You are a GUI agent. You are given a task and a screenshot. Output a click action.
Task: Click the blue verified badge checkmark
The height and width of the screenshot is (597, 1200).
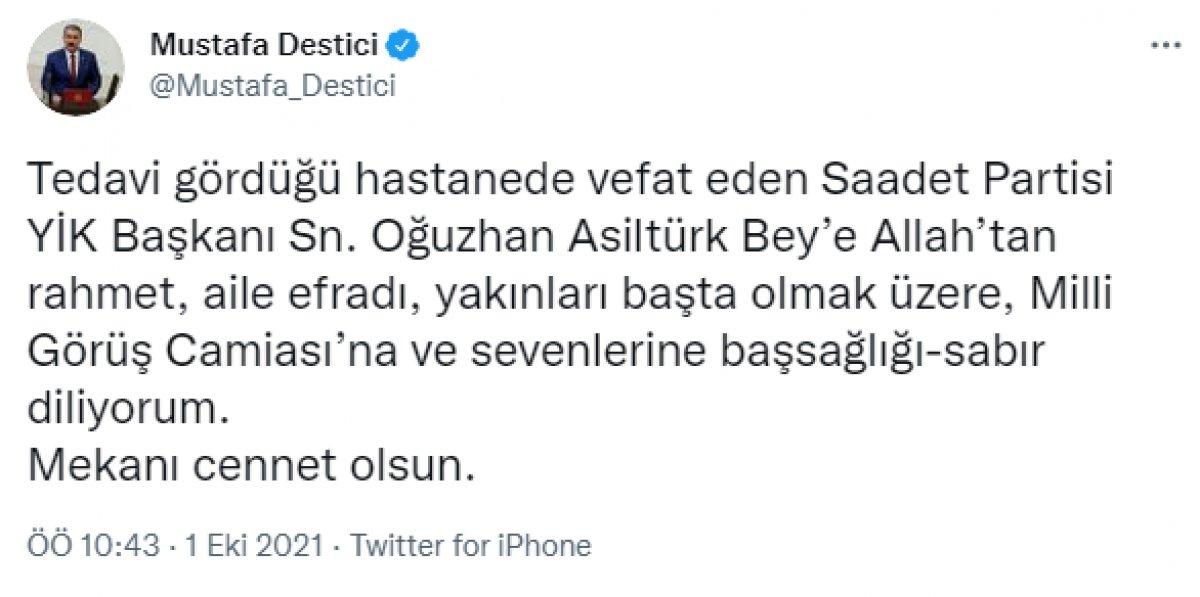403,44
